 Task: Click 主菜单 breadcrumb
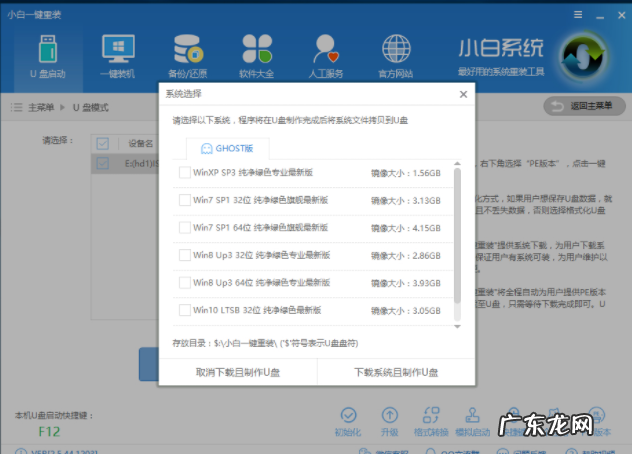(x=41, y=108)
